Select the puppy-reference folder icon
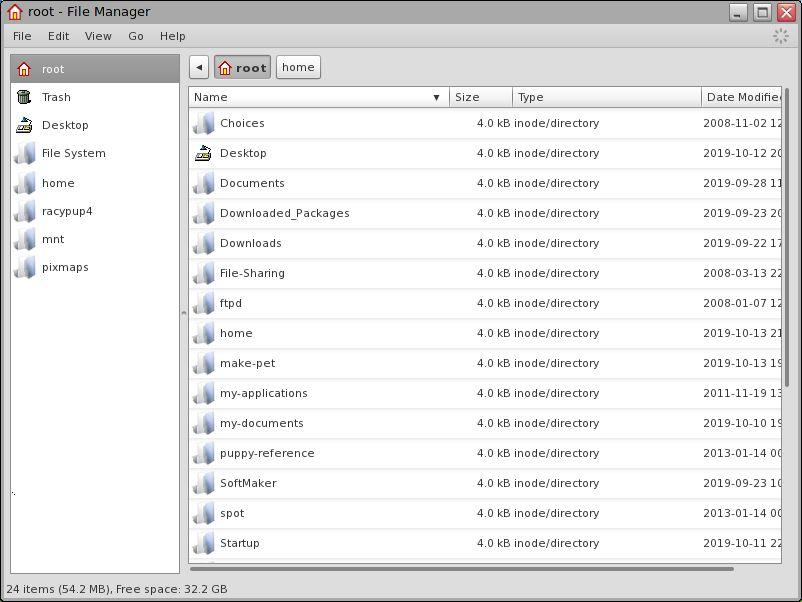802x602 pixels. [x=204, y=453]
